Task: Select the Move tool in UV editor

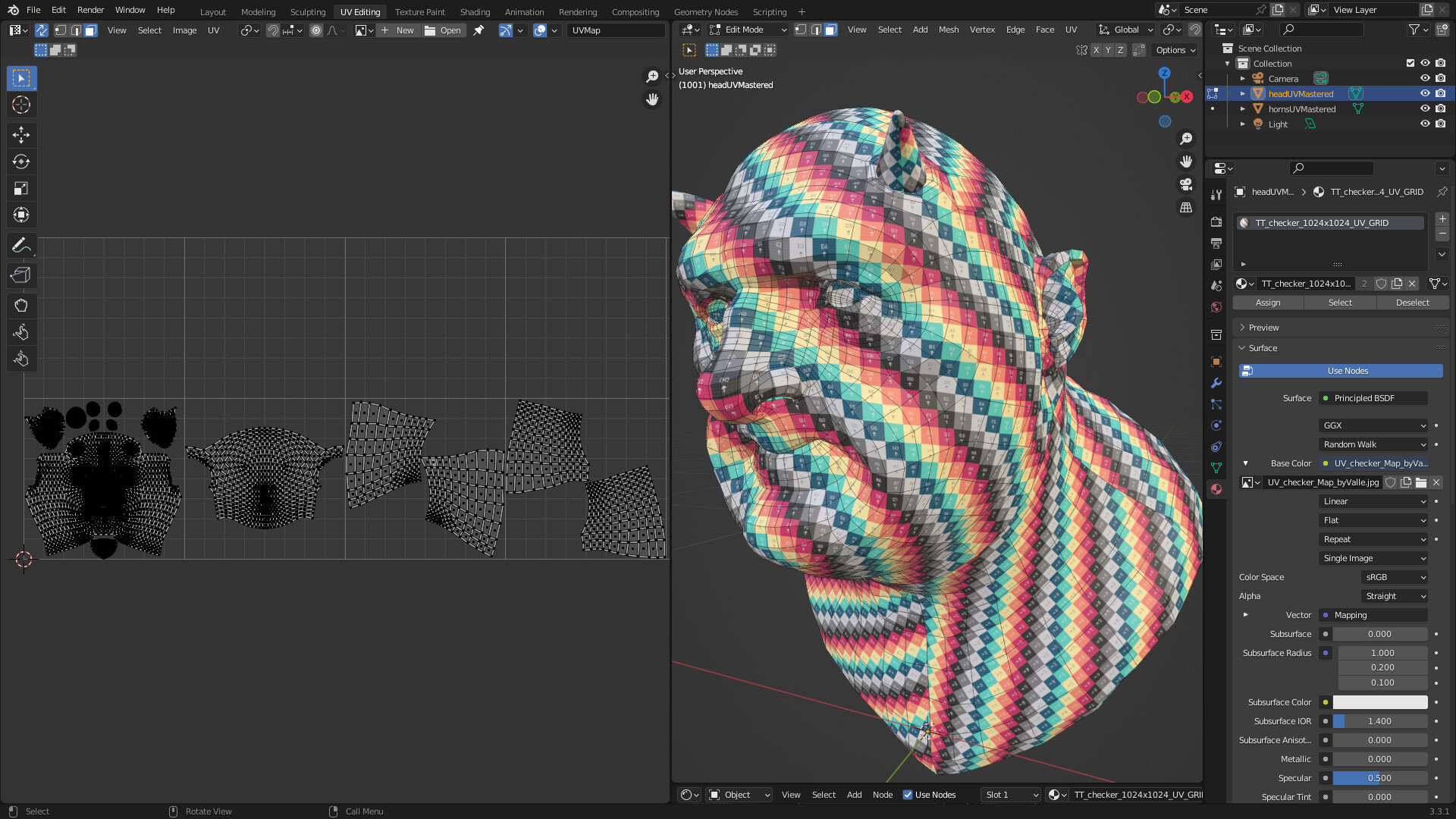Action: 21,135
